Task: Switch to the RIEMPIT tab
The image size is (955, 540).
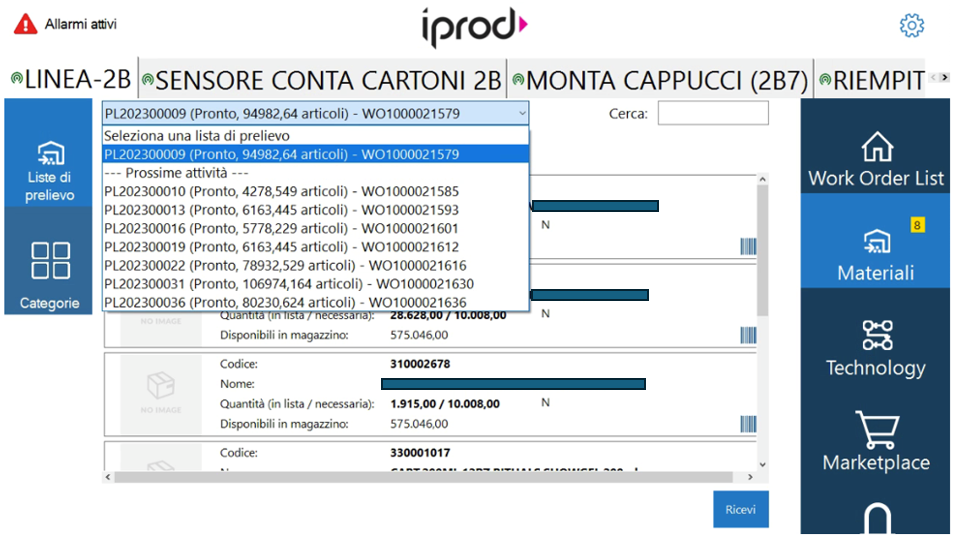Action: click(872, 80)
